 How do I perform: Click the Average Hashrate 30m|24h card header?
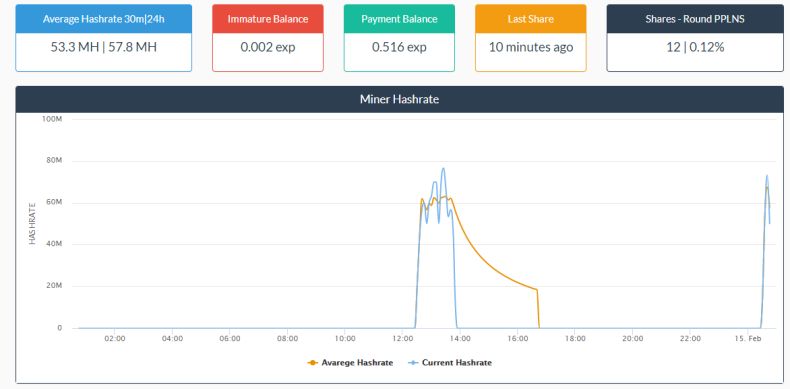tap(103, 19)
